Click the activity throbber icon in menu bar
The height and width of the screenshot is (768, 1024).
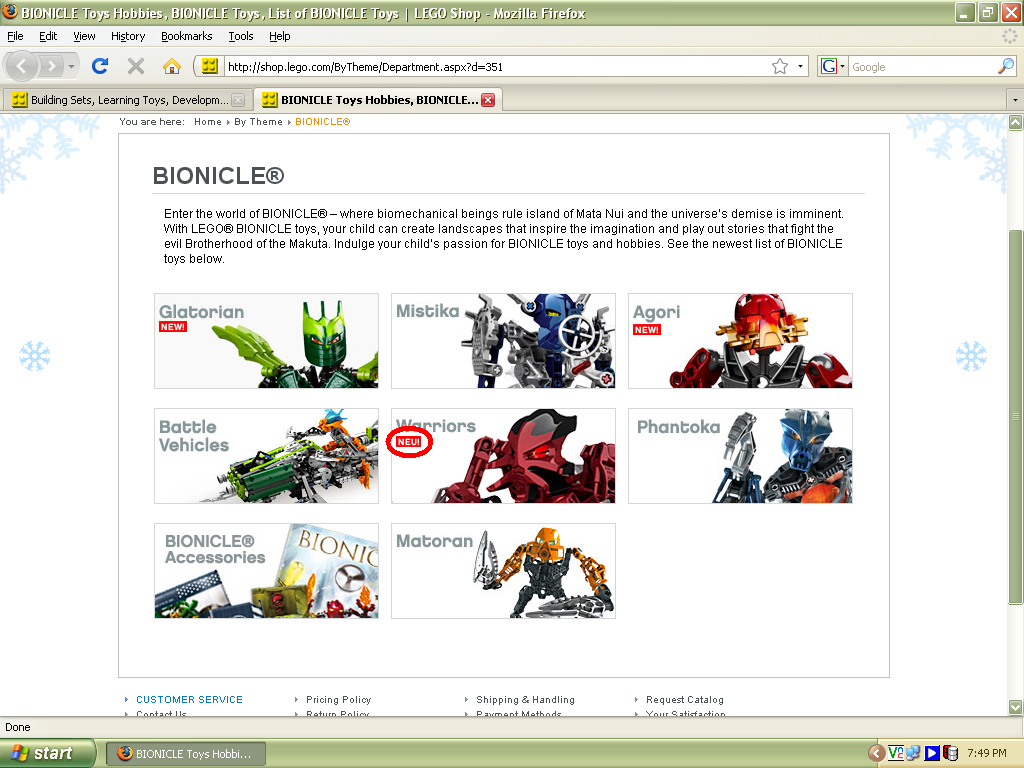pyautogui.click(x=1010, y=36)
